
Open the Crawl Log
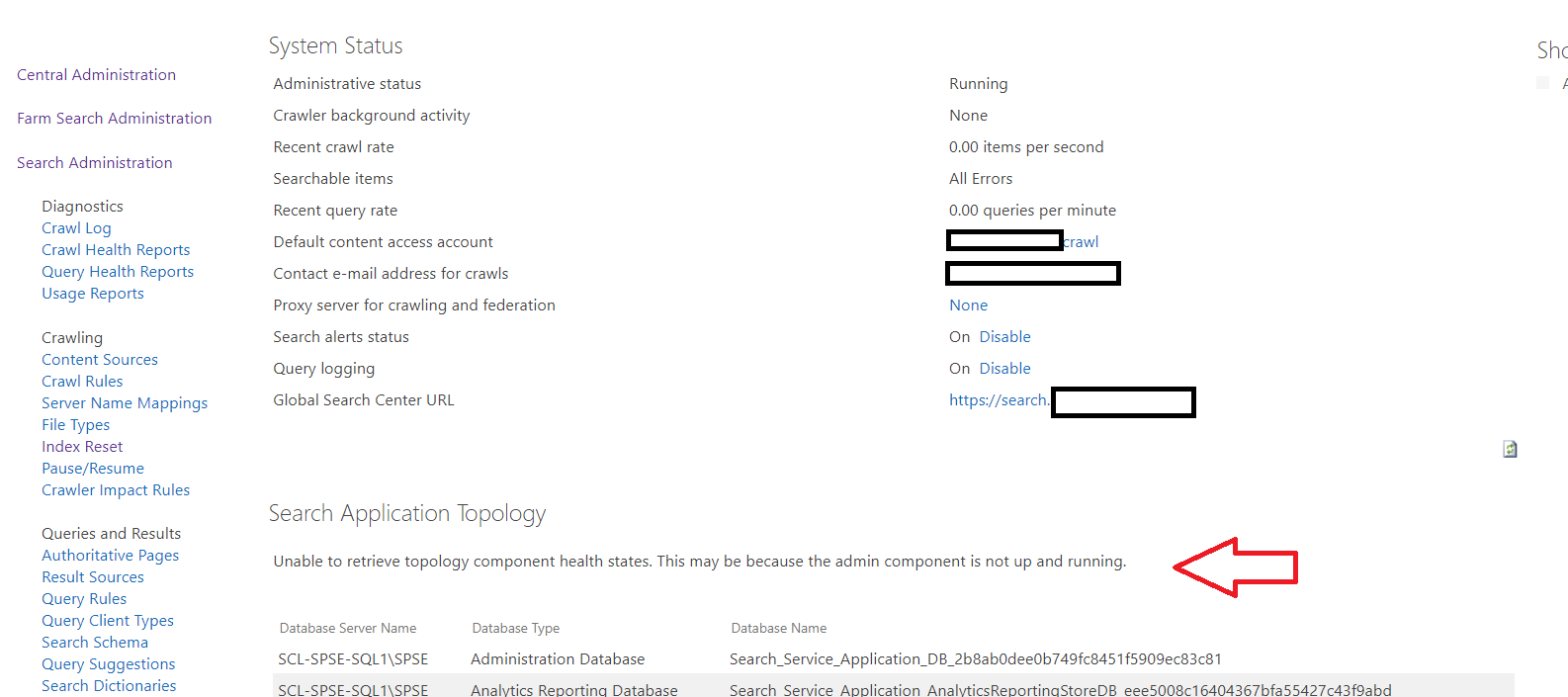tap(76, 228)
